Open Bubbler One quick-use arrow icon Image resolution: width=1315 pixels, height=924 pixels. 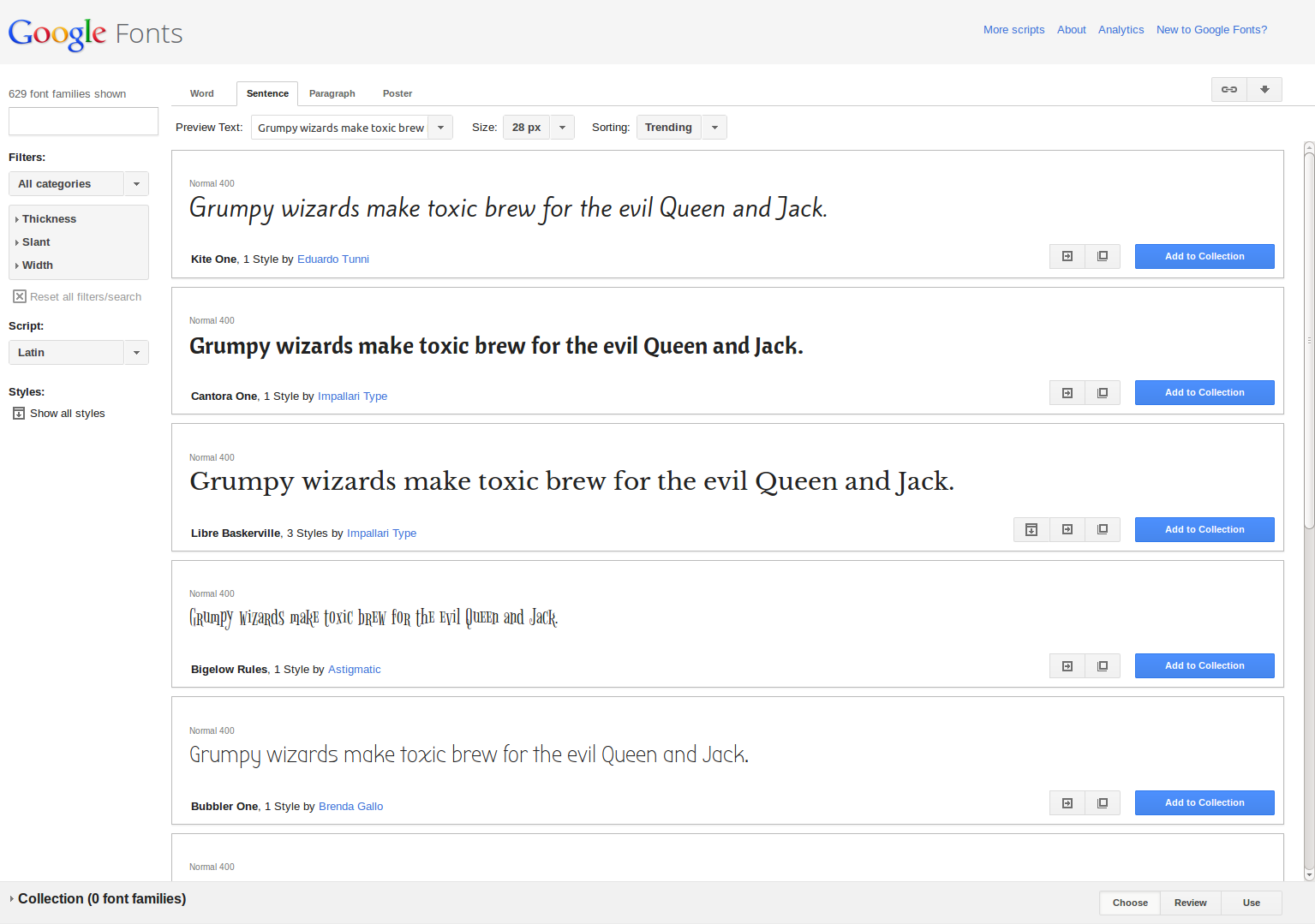1067,803
